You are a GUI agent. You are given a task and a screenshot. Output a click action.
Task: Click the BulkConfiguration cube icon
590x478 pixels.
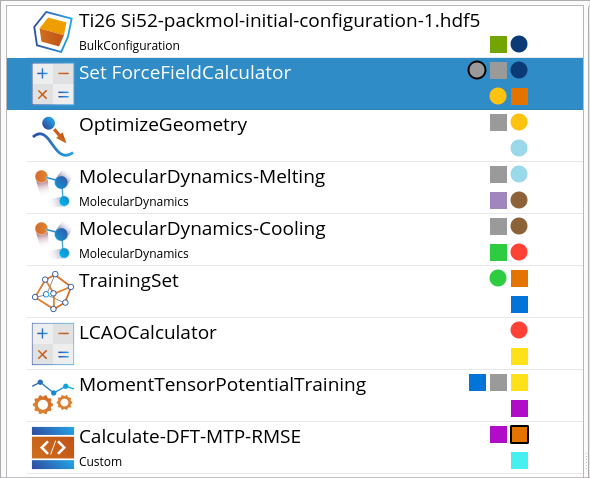point(53,32)
